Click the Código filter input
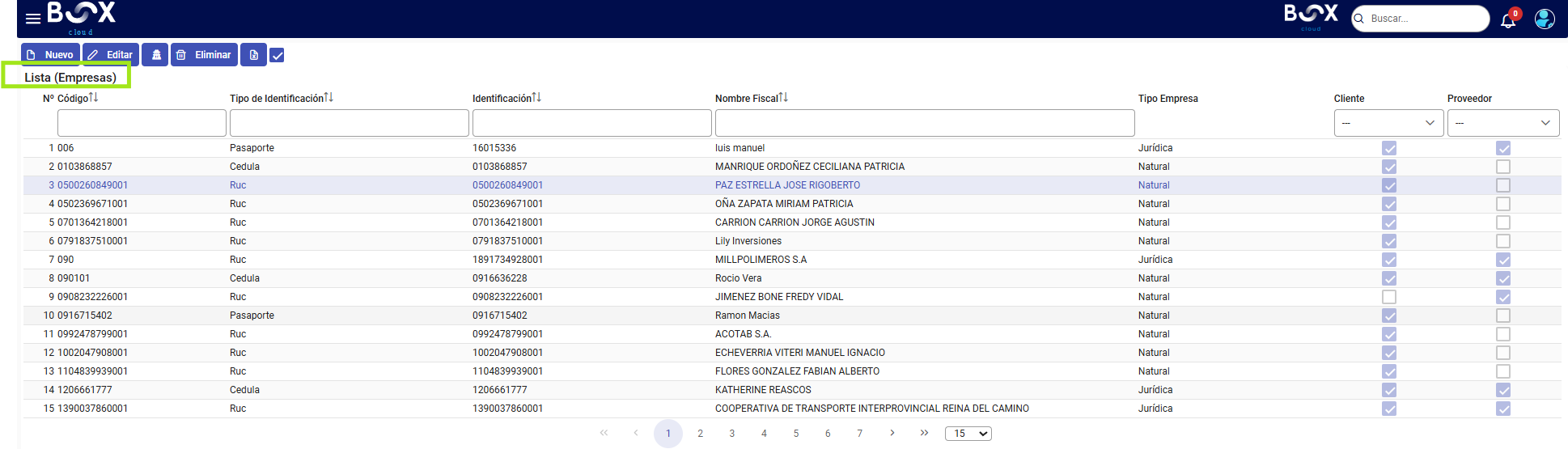The image size is (1568, 449). (142, 123)
